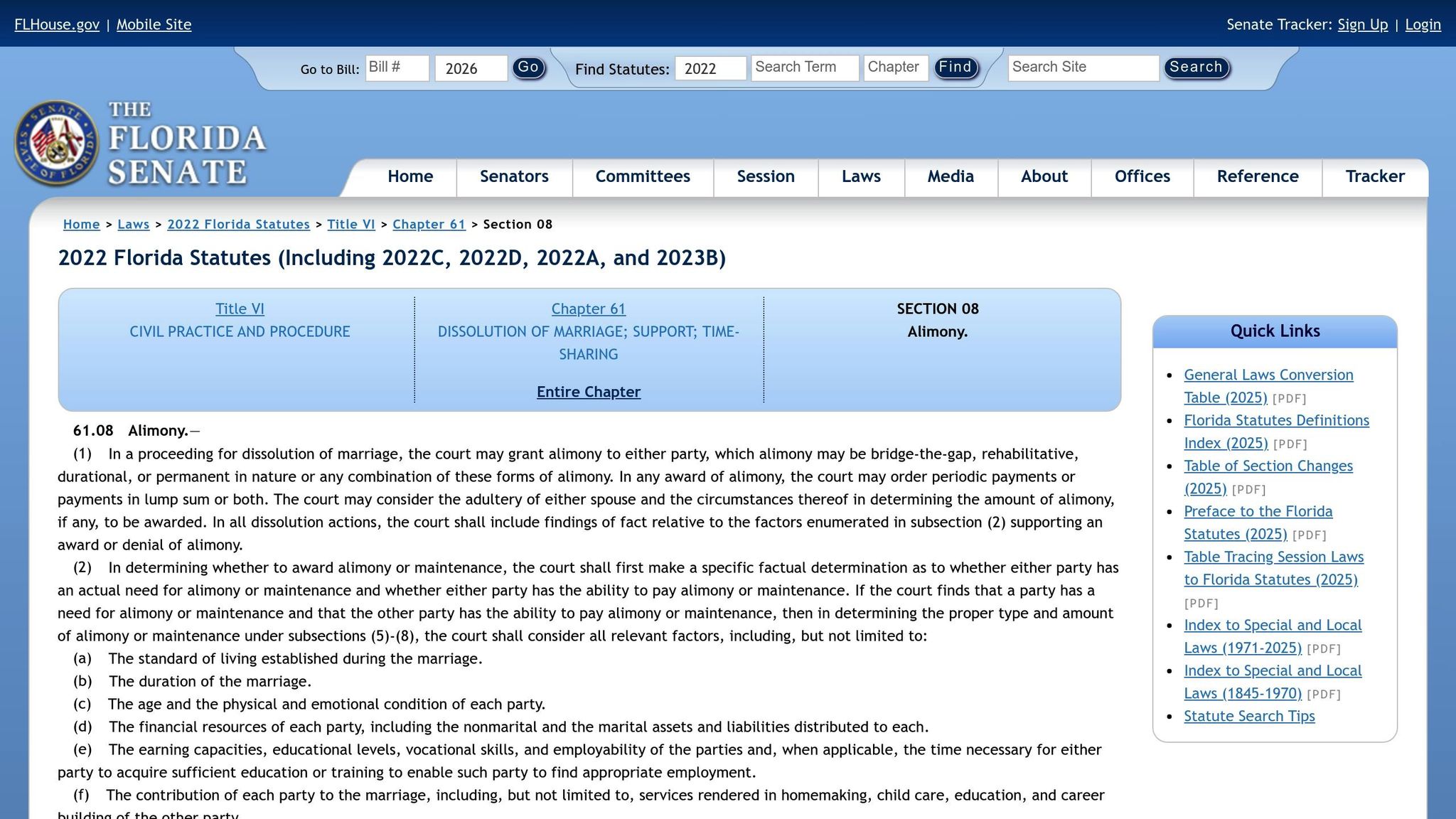The height and width of the screenshot is (819, 1456).
Task: Open the Senators navigation menu item
Action: 513,176
